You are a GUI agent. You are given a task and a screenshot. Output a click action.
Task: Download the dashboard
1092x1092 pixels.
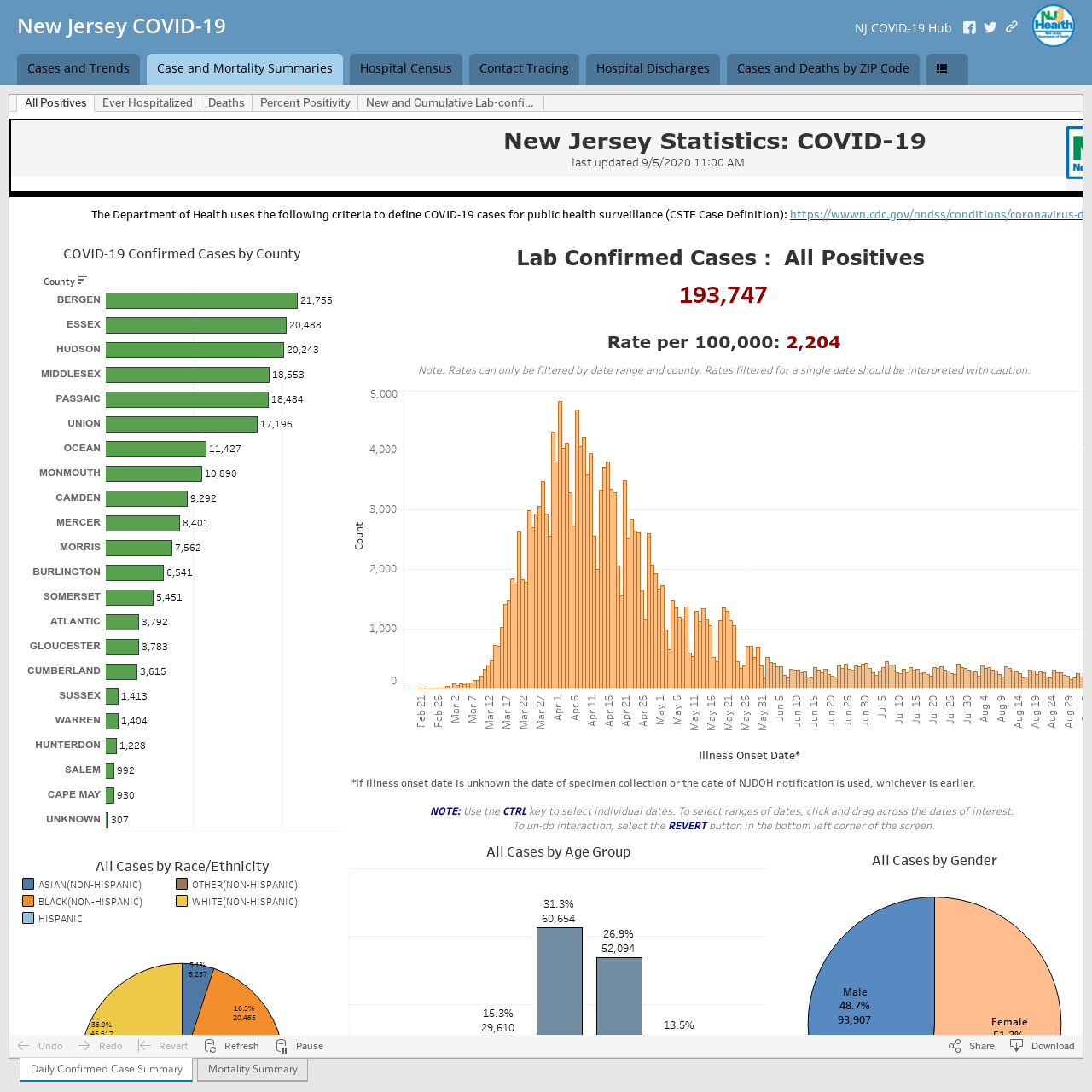coord(1042,1046)
